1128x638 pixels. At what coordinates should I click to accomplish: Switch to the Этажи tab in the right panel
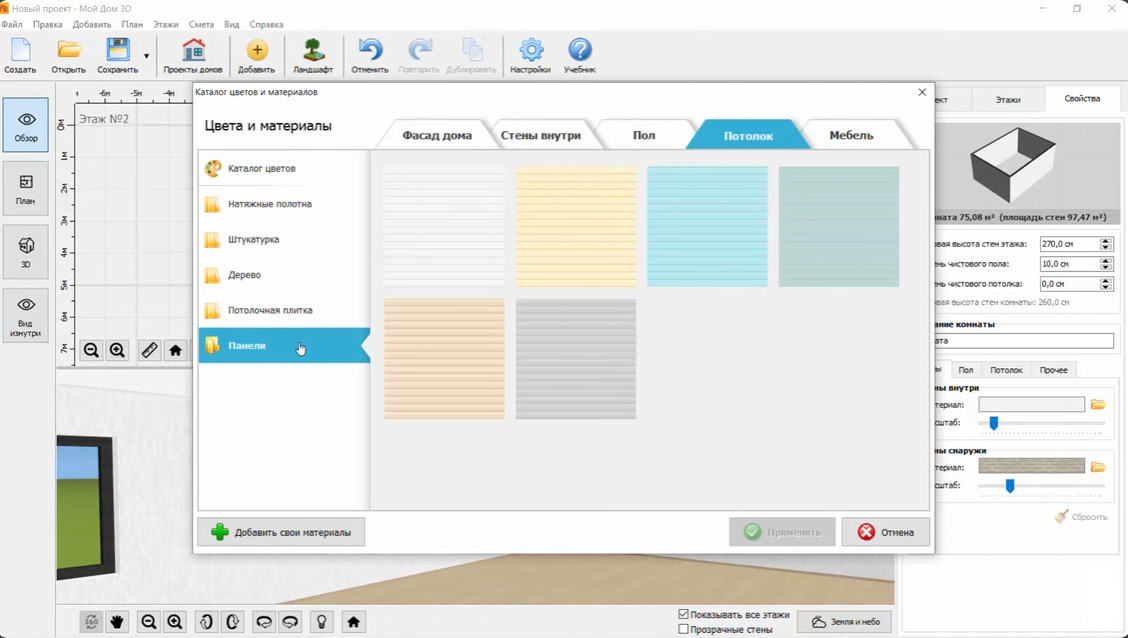pyautogui.click(x=1008, y=99)
